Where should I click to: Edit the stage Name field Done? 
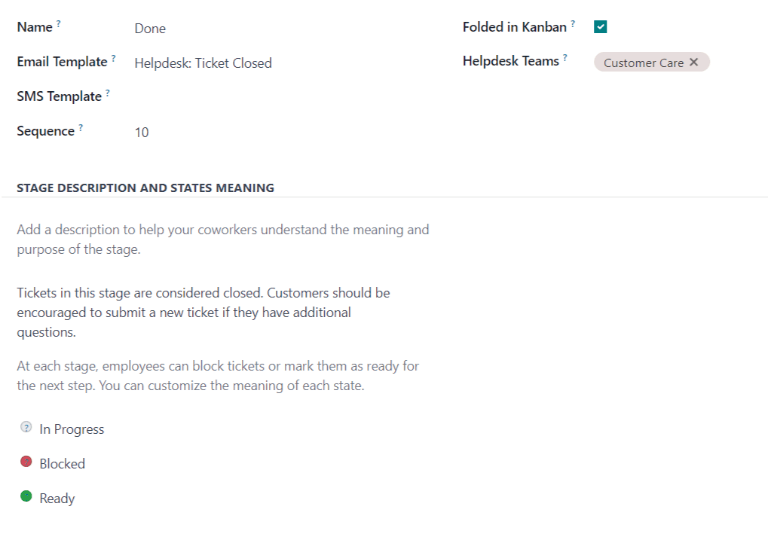280,28
